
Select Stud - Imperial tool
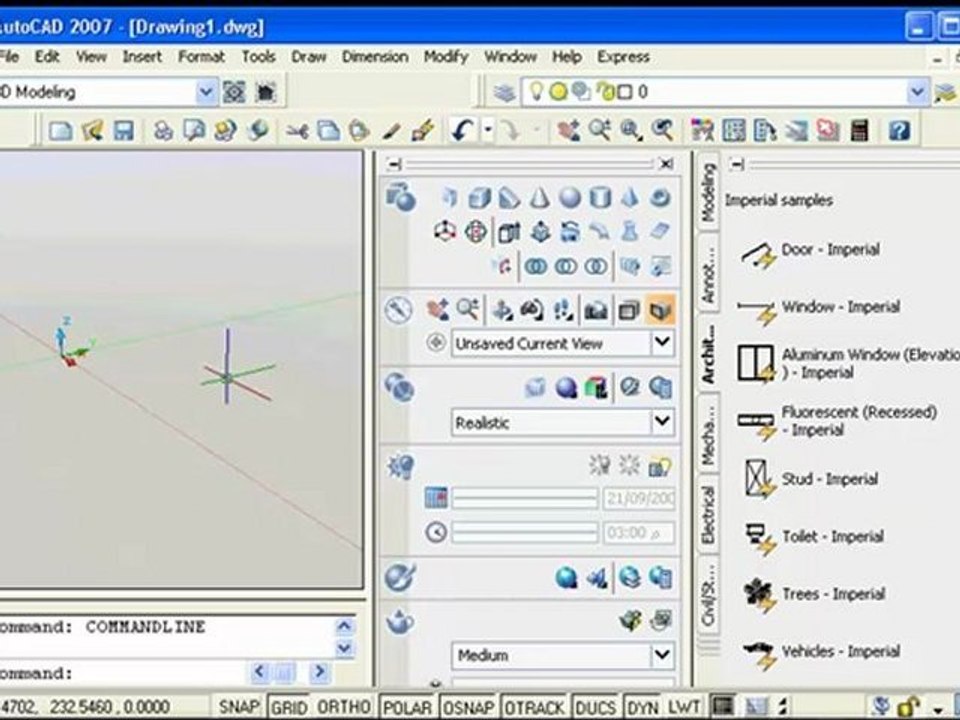[811, 479]
